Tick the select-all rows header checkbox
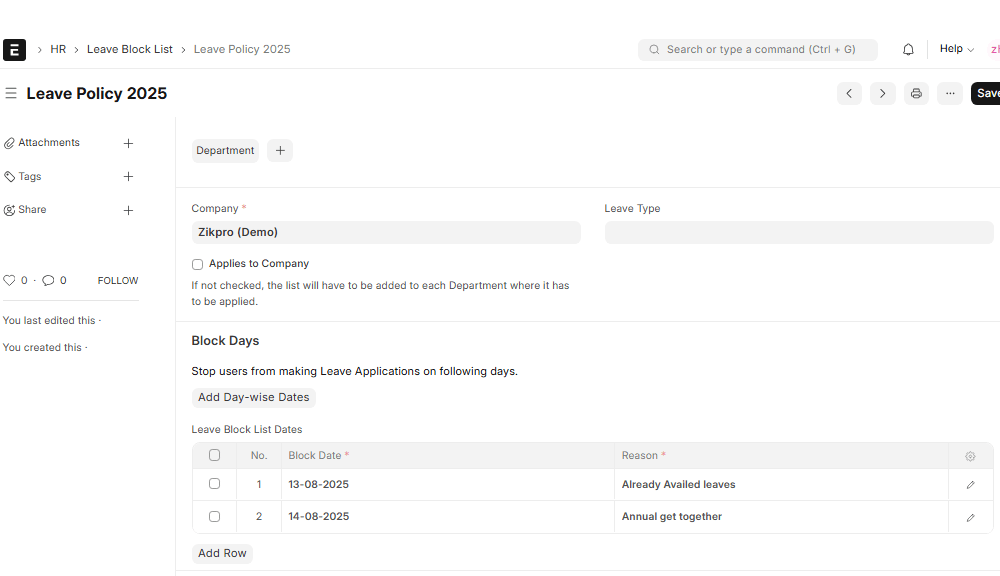The image size is (1000, 576). click(x=214, y=455)
